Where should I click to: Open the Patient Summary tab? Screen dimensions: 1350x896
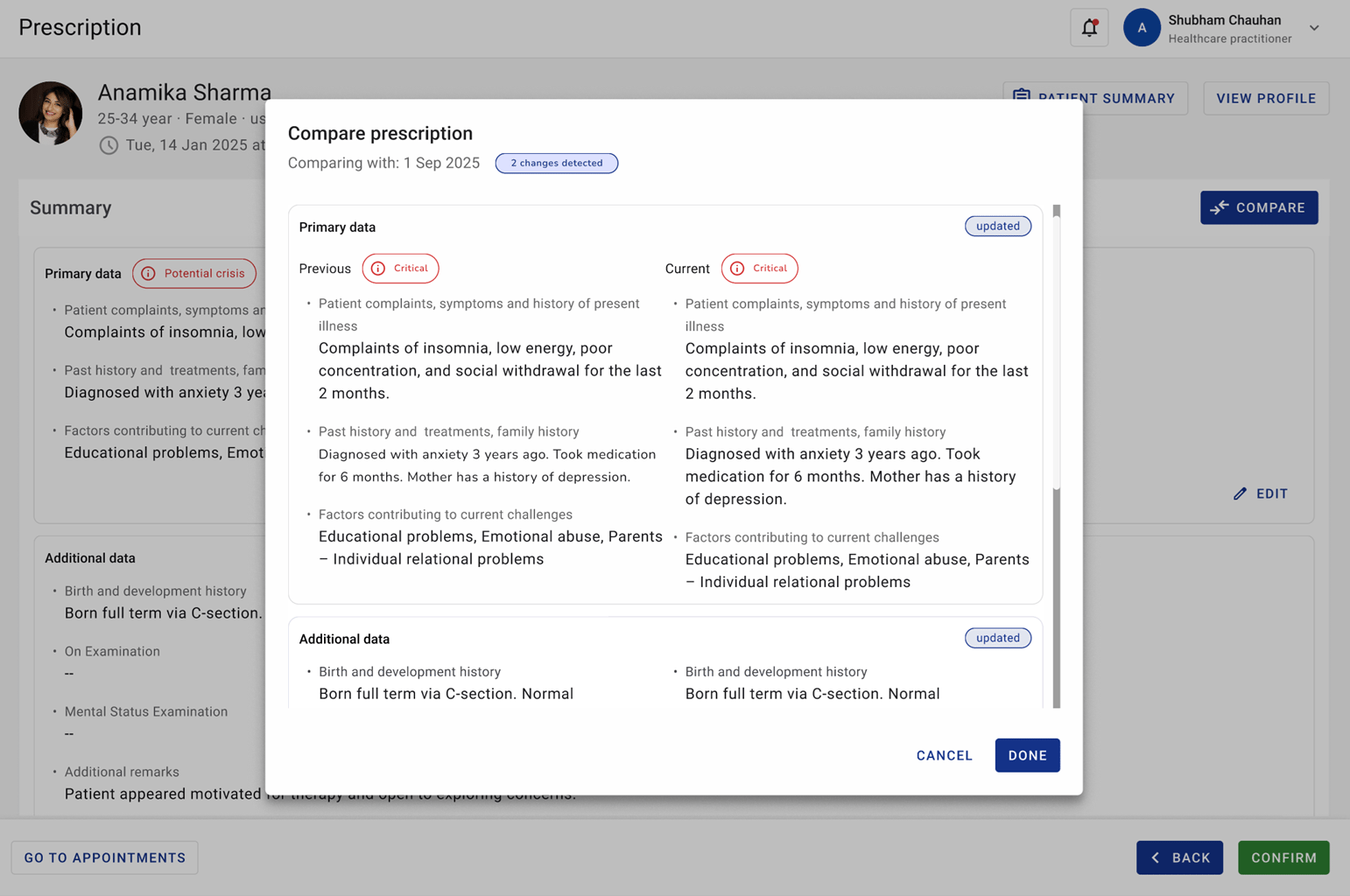click(x=1094, y=98)
